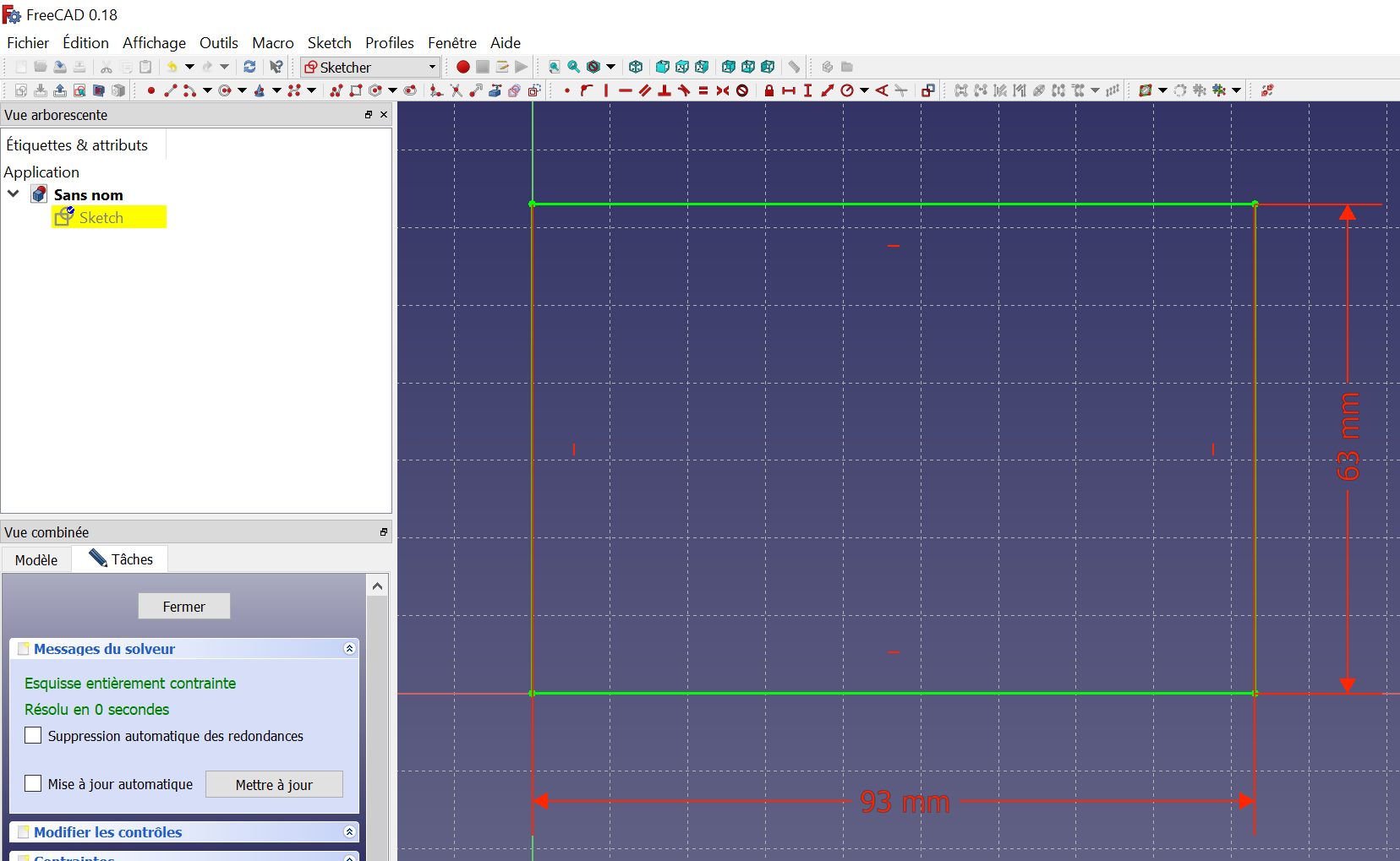The height and width of the screenshot is (861, 1400).
Task: Click the macro record button
Action: pos(463,67)
